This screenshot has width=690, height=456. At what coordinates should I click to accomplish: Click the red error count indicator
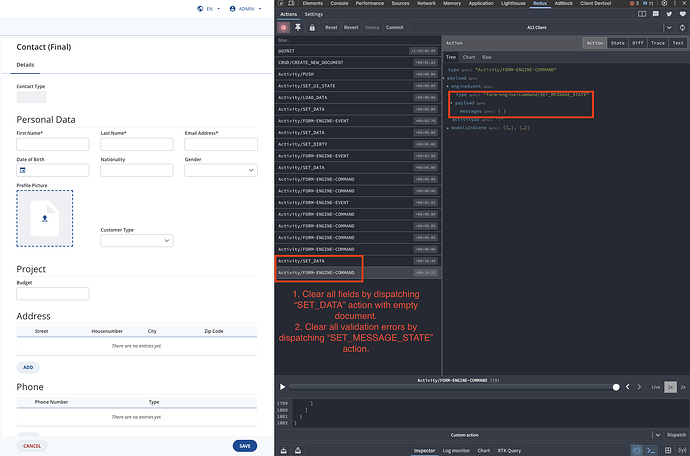pyautogui.click(x=634, y=3)
